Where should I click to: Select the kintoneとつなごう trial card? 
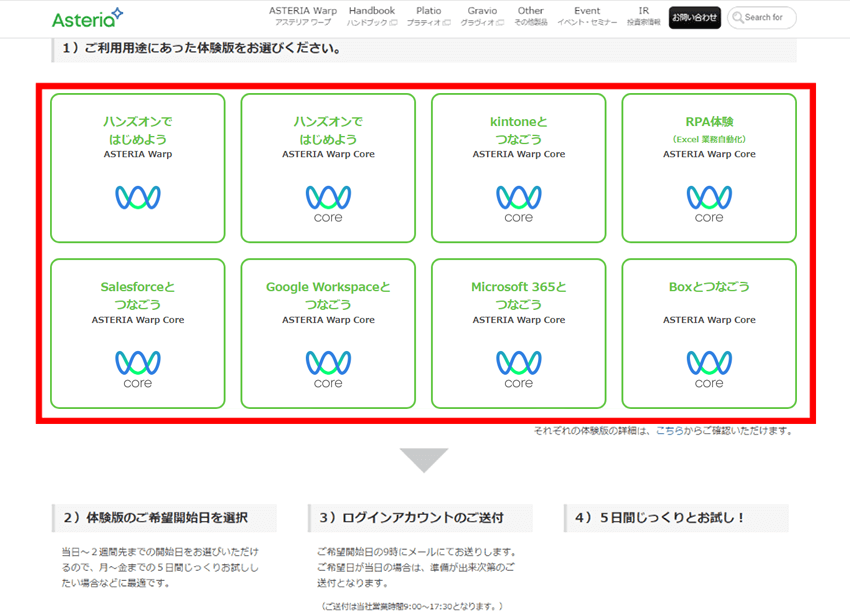pos(519,168)
